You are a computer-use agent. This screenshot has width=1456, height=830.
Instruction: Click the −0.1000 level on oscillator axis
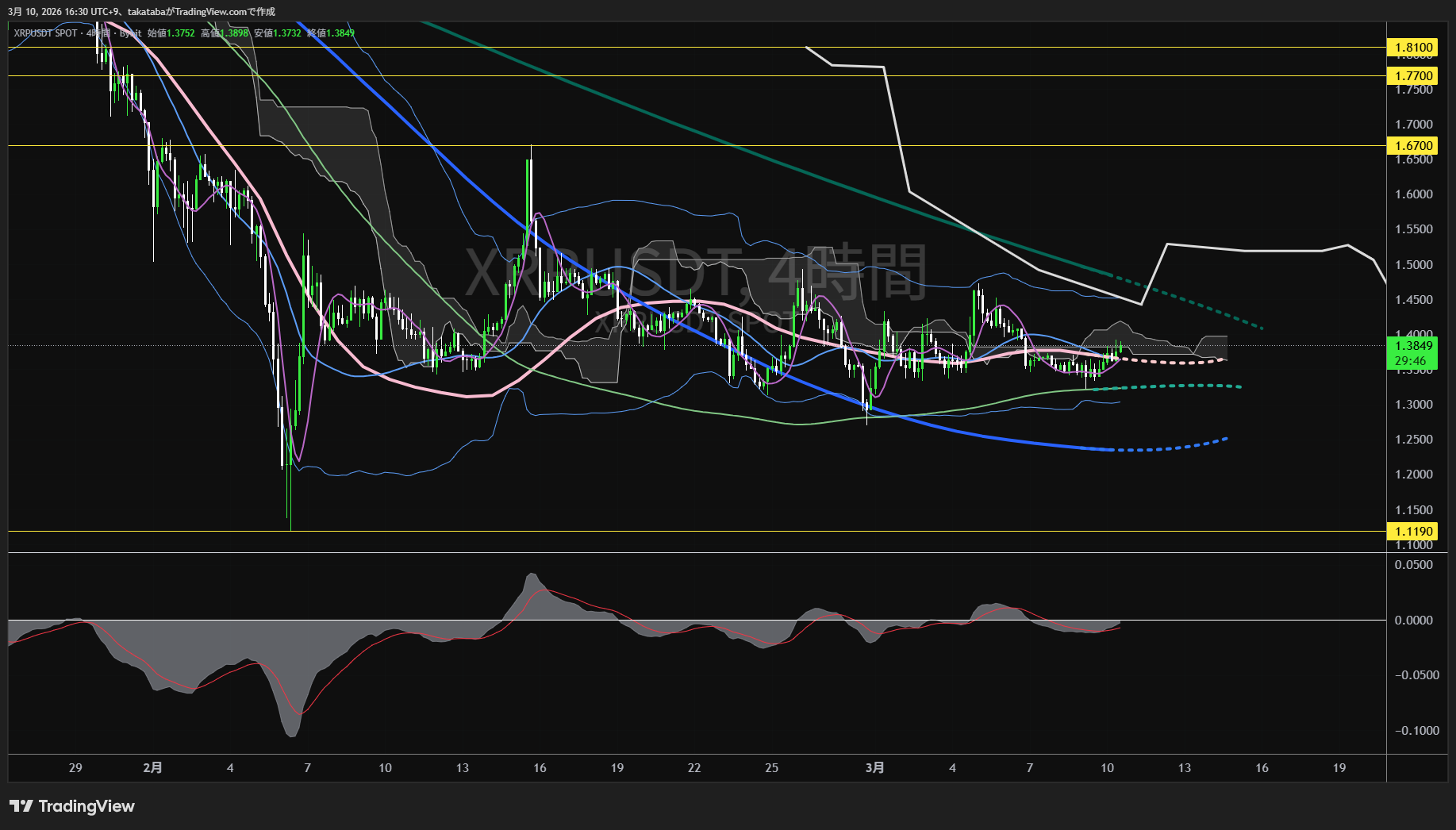pyautogui.click(x=1416, y=731)
